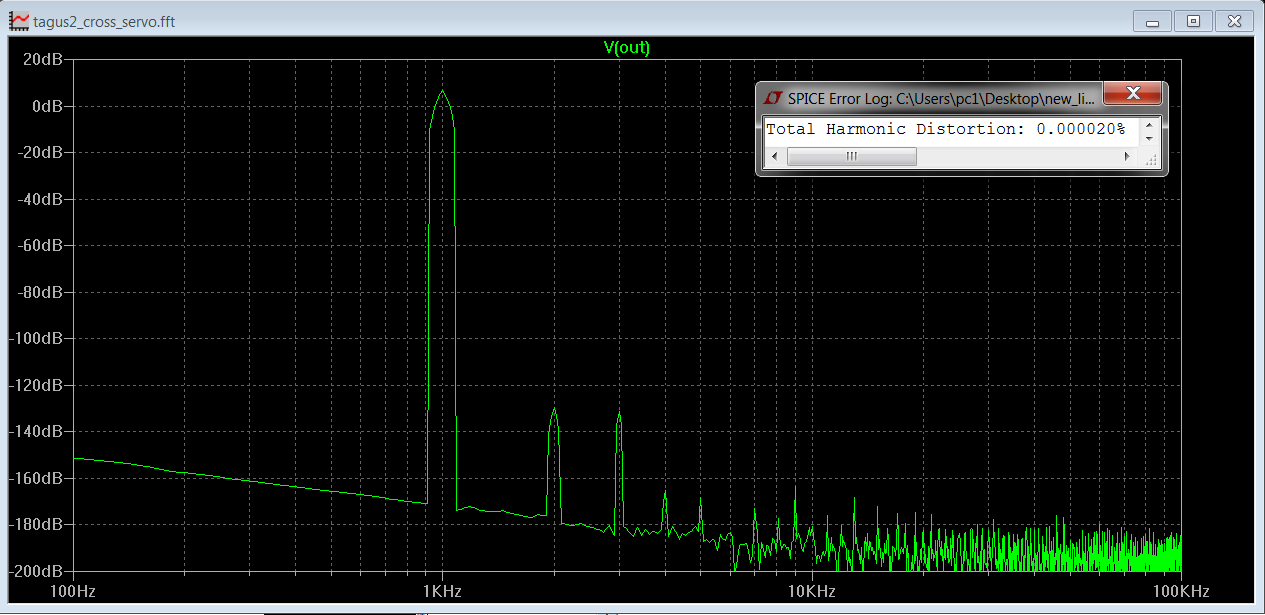The height and width of the screenshot is (615, 1265).
Task: Click the SPICE Error Log title text
Action: (941, 98)
